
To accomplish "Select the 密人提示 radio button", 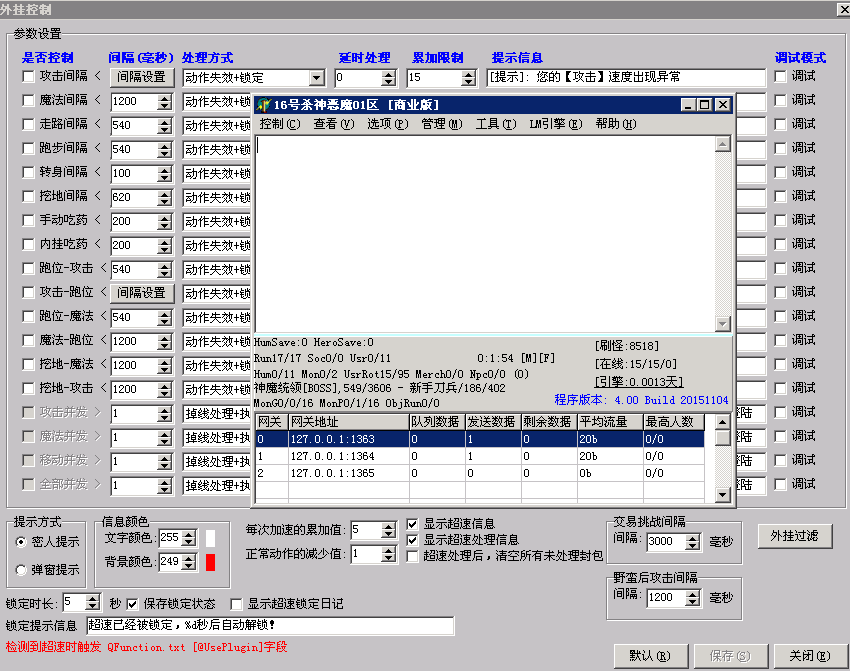I will (21, 541).
